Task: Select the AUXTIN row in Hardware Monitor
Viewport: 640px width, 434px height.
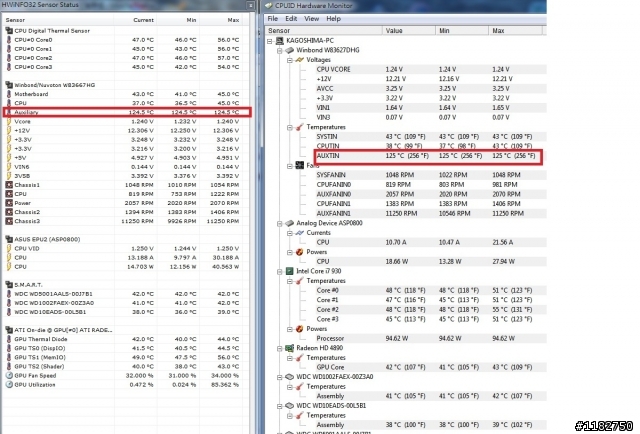Action: (x=429, y=156)
